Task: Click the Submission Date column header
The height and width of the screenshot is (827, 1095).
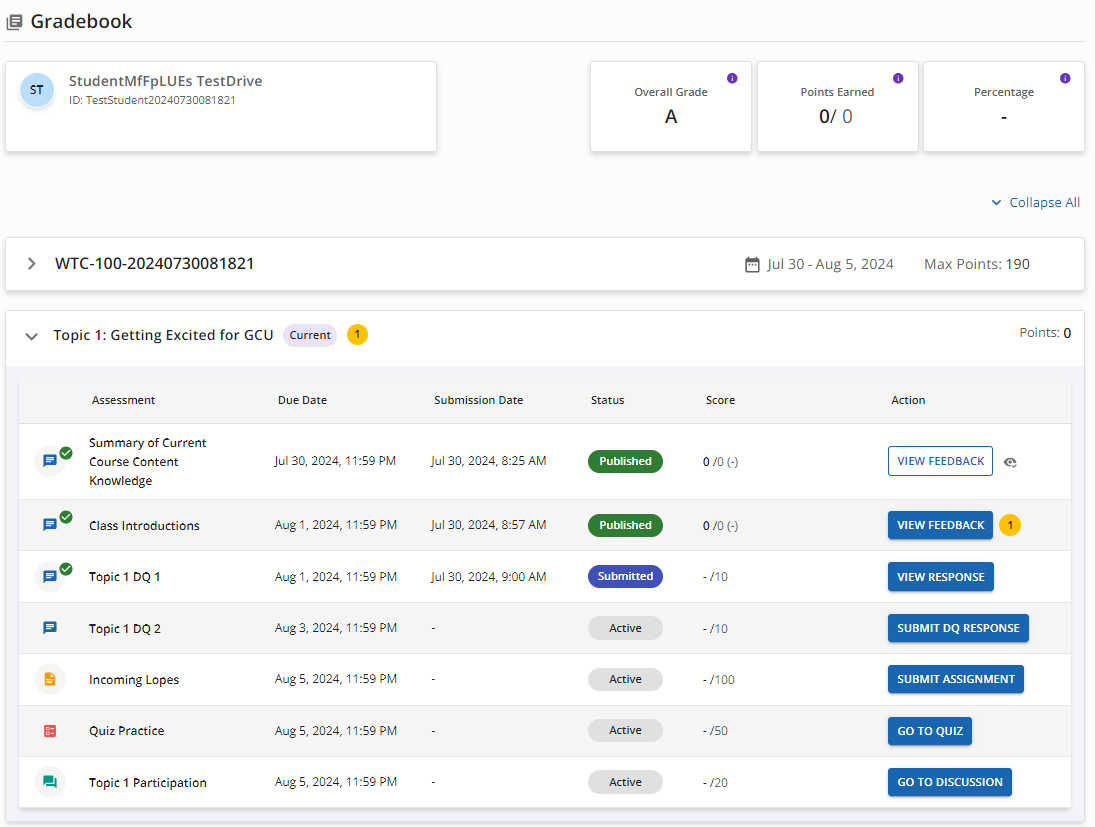Action: [478, 400]
